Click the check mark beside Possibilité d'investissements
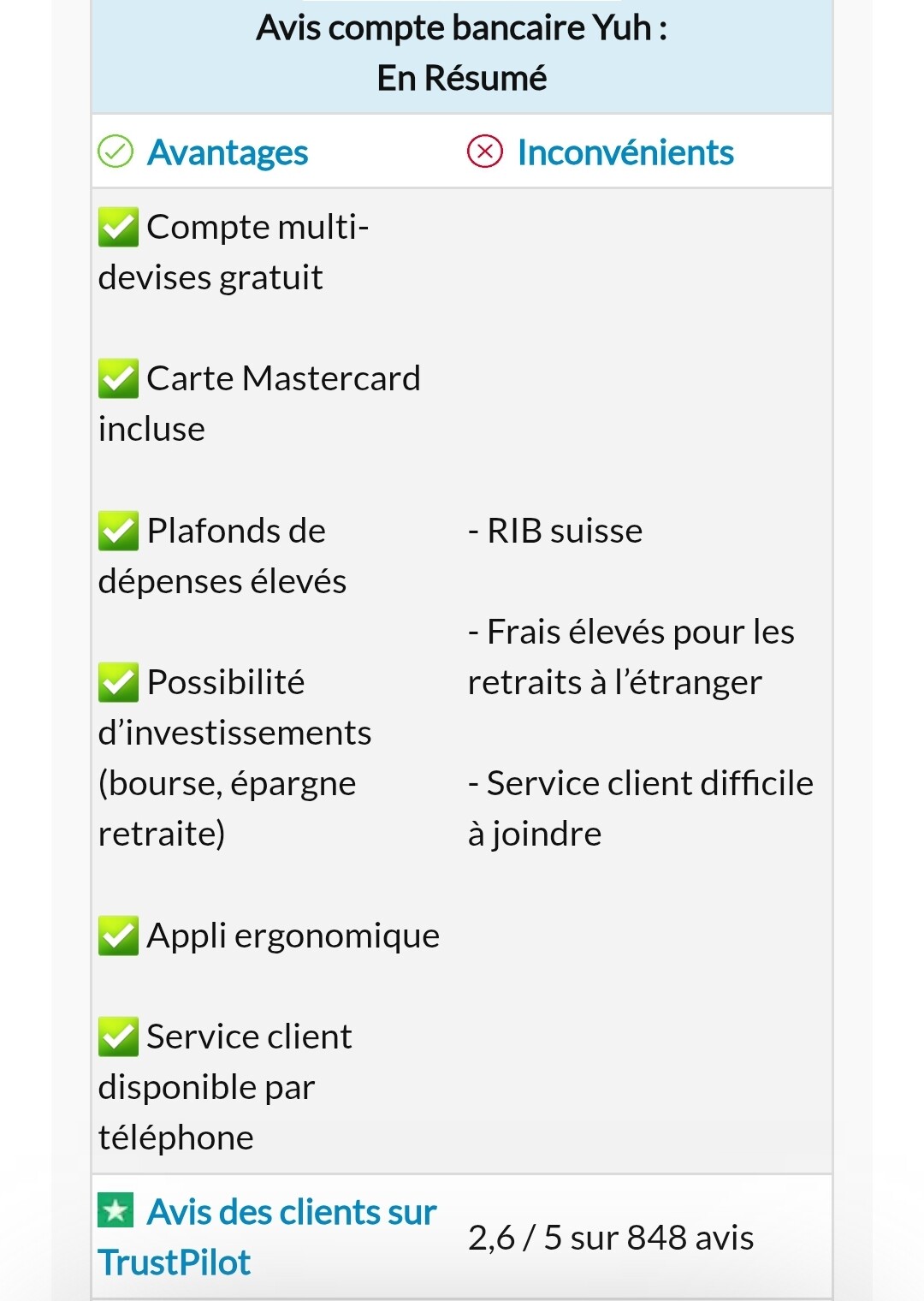The image size is (924, 1301). (x=118, y=683)
